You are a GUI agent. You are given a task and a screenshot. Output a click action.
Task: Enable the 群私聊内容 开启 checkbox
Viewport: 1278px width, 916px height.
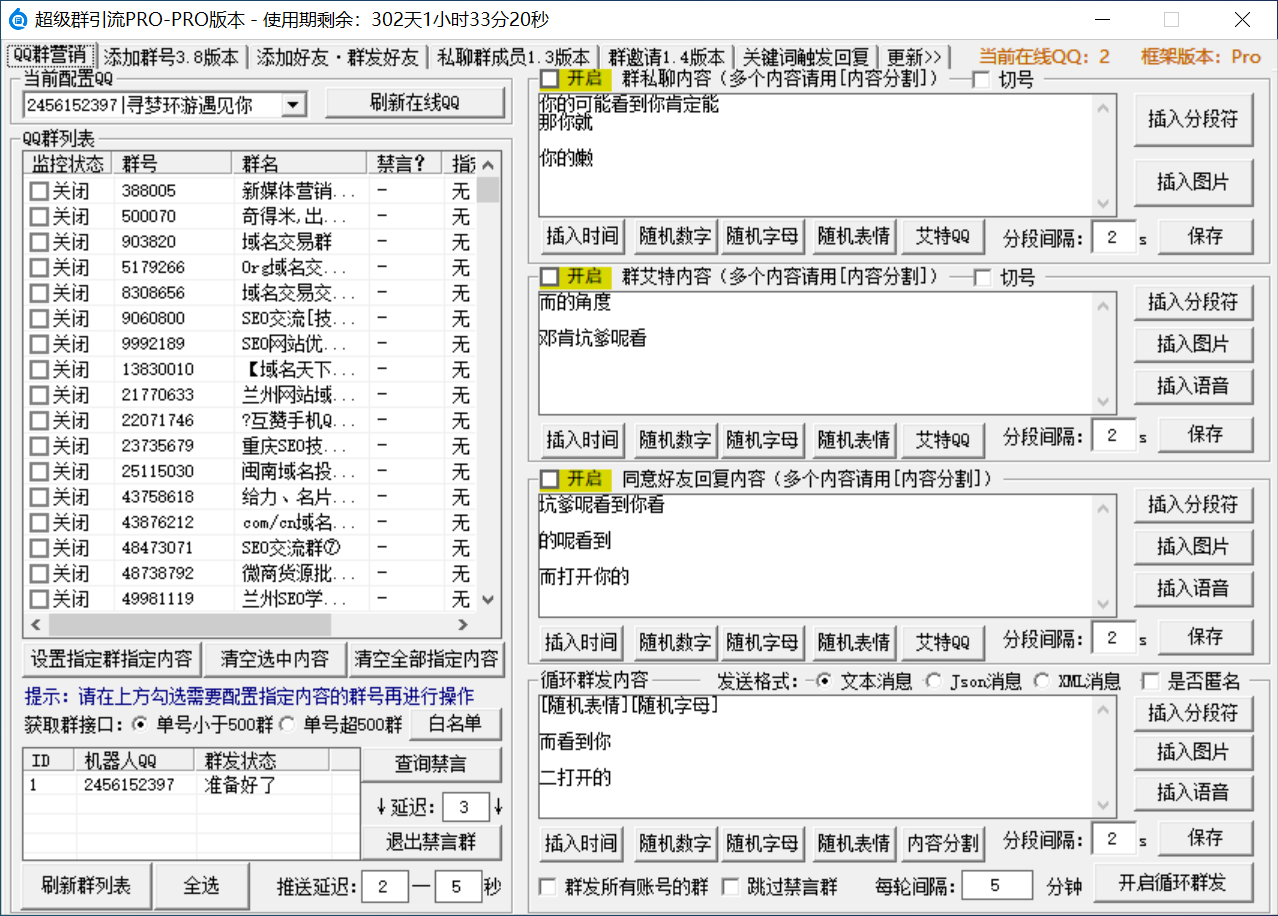(550, 79)
